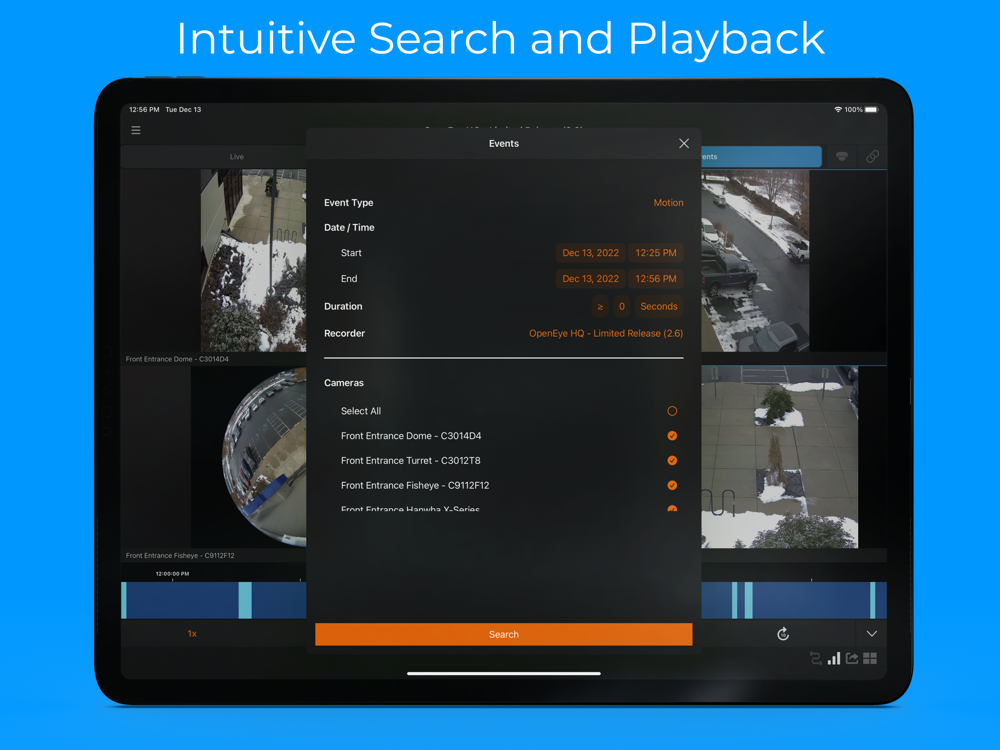This screenshot has height=750, width=1000.
Task: Set the End time 12:56 PM
Action: pos(656,279)
